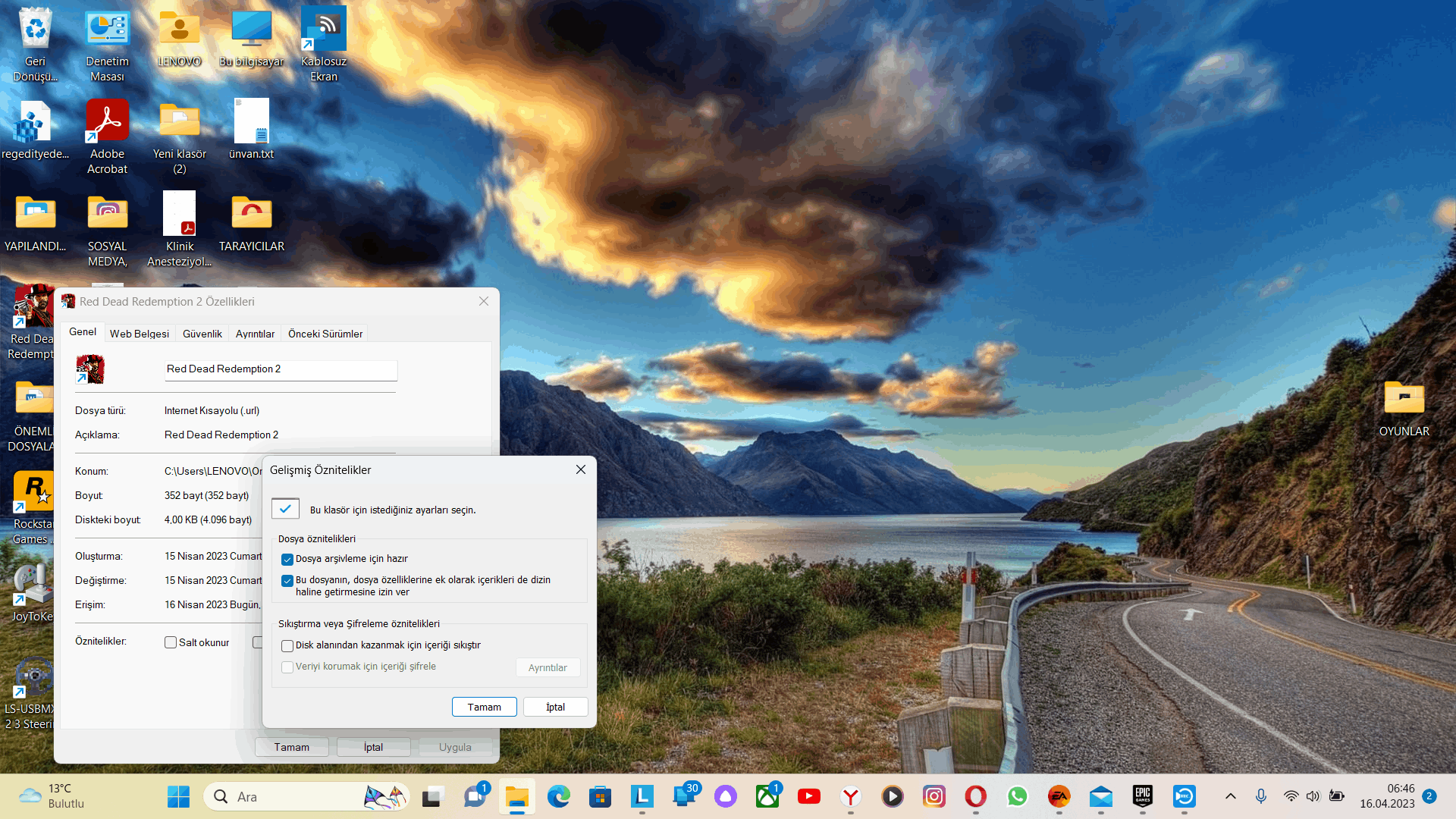
Task: Switch to the Ayrıntılar tab
Action: pos(255,334)
